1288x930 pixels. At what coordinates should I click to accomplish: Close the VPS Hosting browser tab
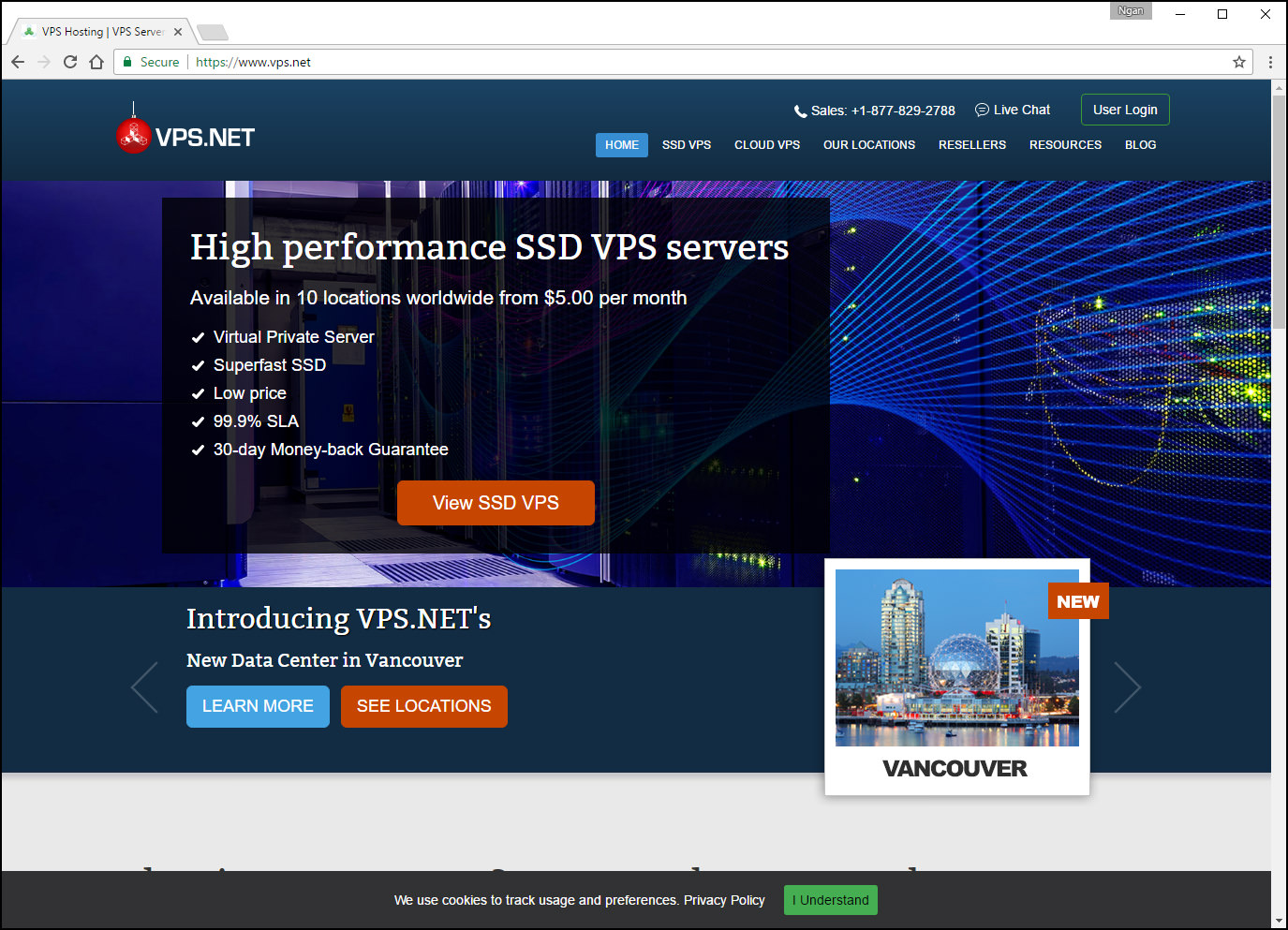[x=178, y=32]
